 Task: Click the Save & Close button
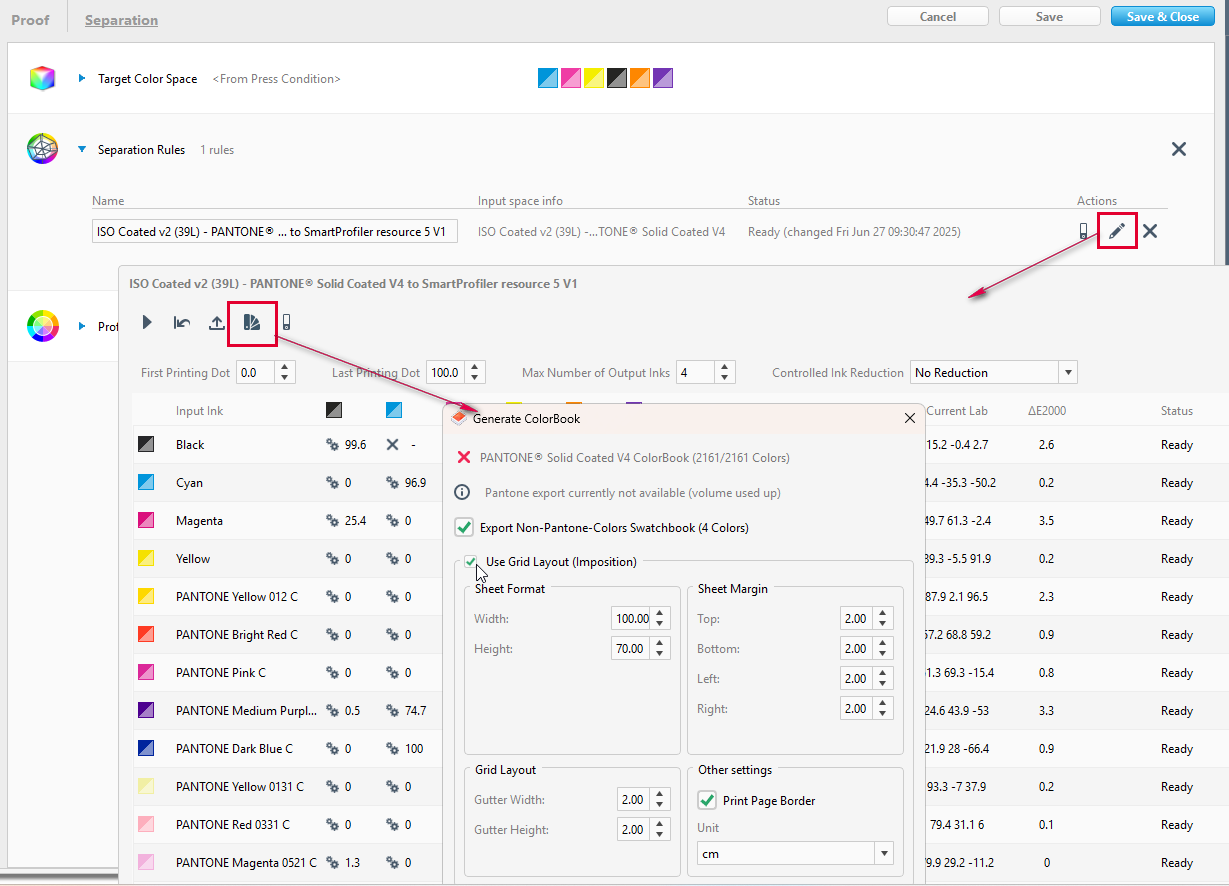[1162, 16]
